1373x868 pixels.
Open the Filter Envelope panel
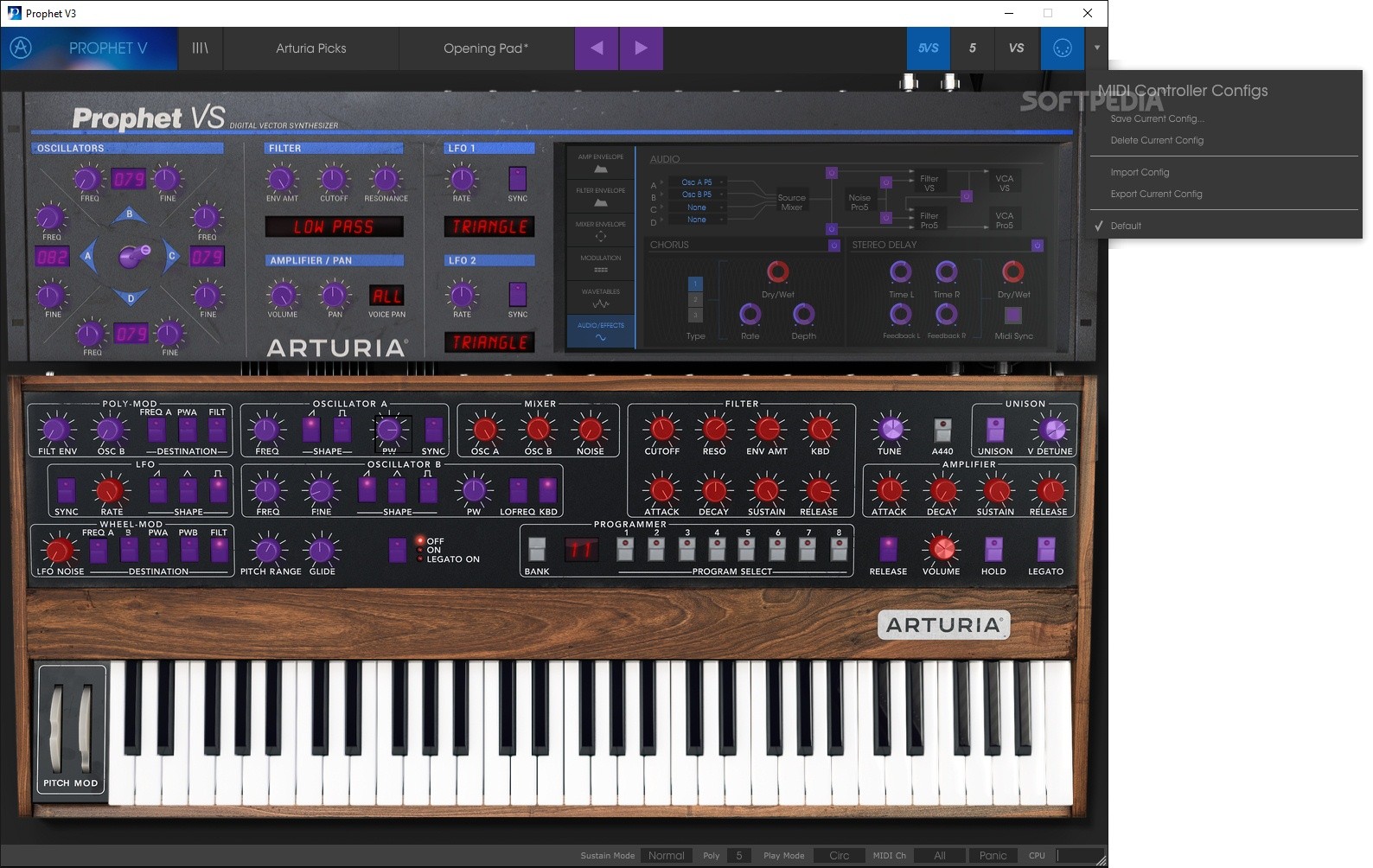click(601, 196)
